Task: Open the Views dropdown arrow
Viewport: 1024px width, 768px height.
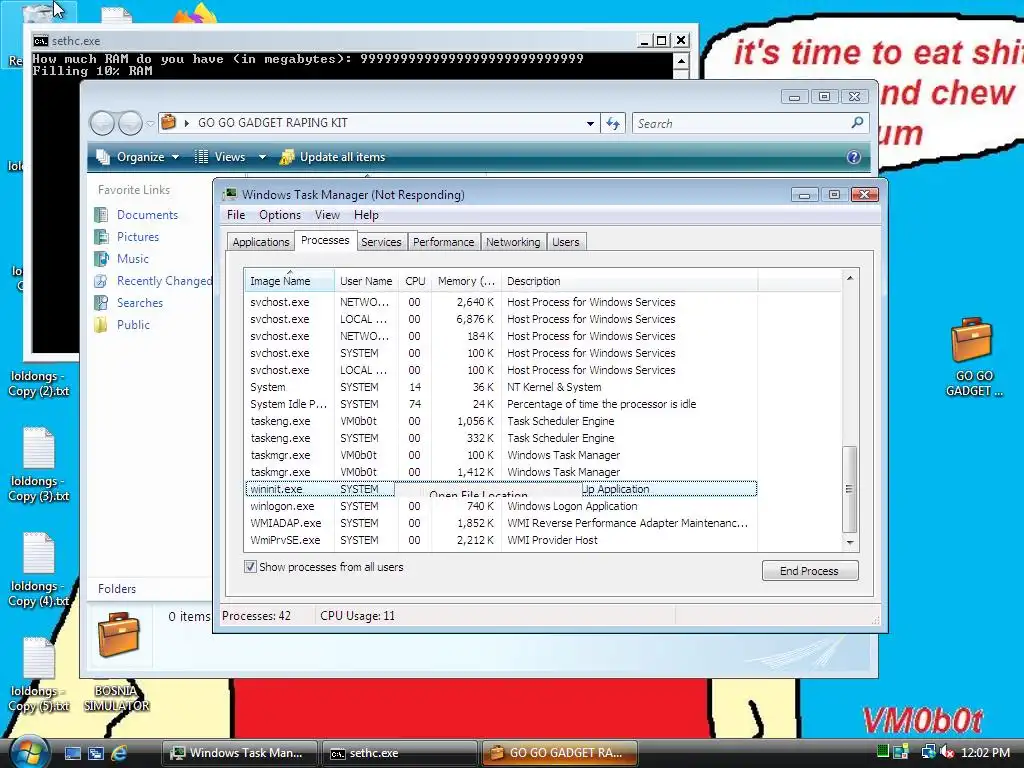Action: tap(262, 157)
